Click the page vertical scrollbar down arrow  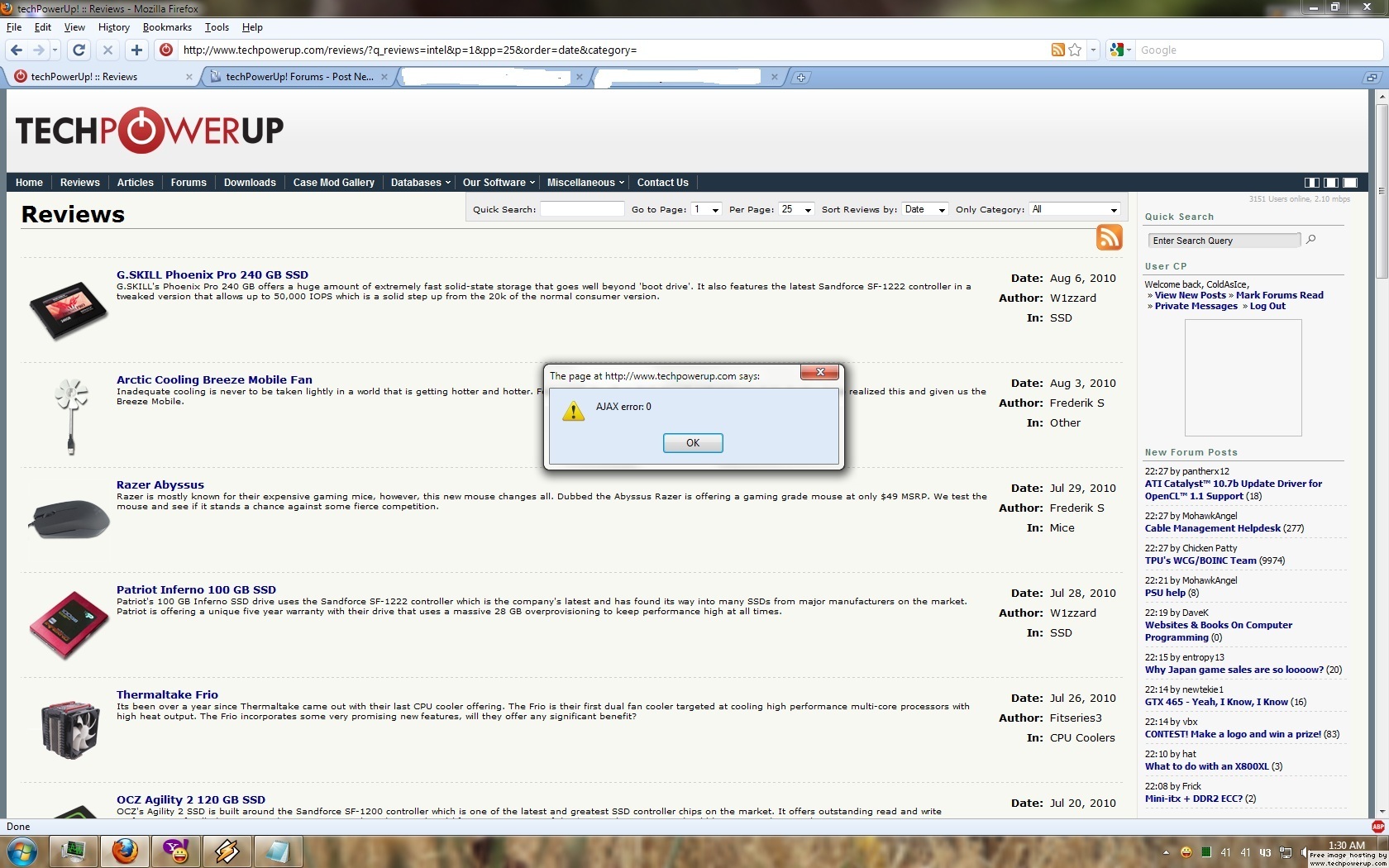point(1382,812)
